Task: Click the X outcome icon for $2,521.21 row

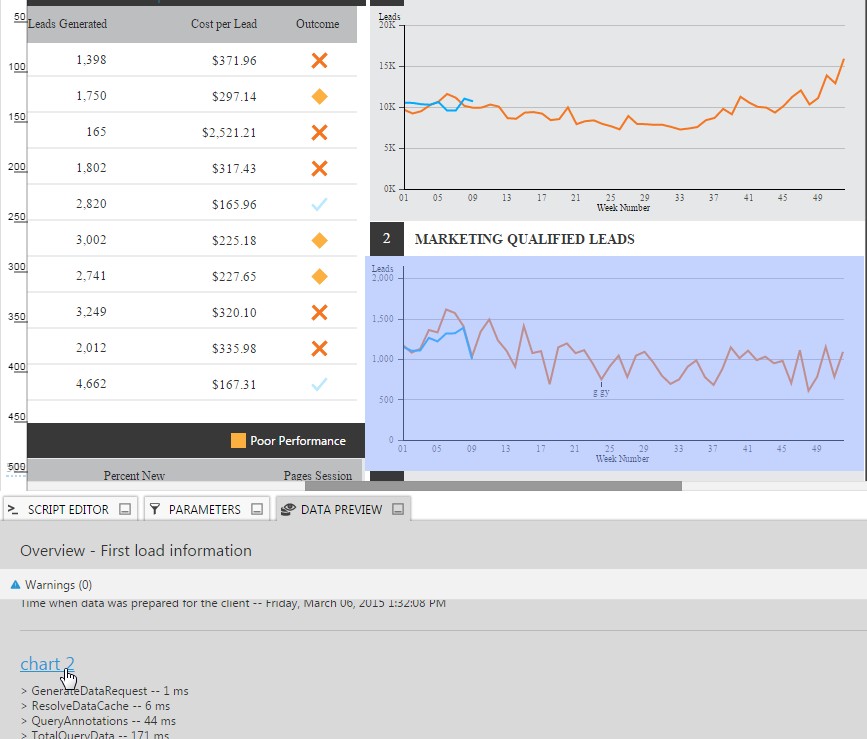Action: point(319,133)
